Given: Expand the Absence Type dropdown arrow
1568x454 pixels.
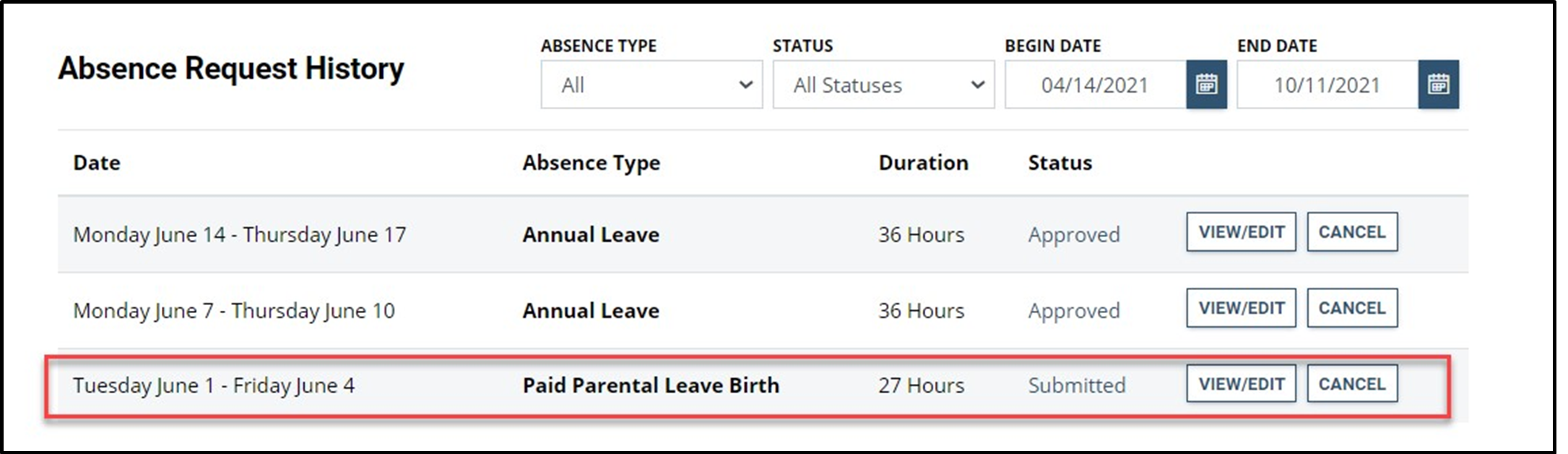Looking at the screenshot, I should [745, 85].
